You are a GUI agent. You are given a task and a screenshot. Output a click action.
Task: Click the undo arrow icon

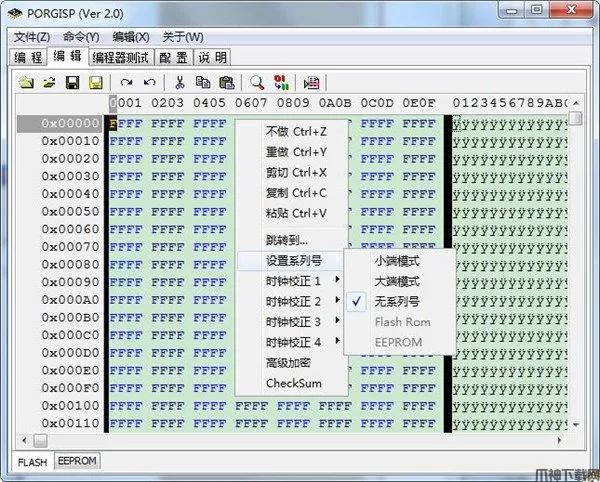coord(150,82)
